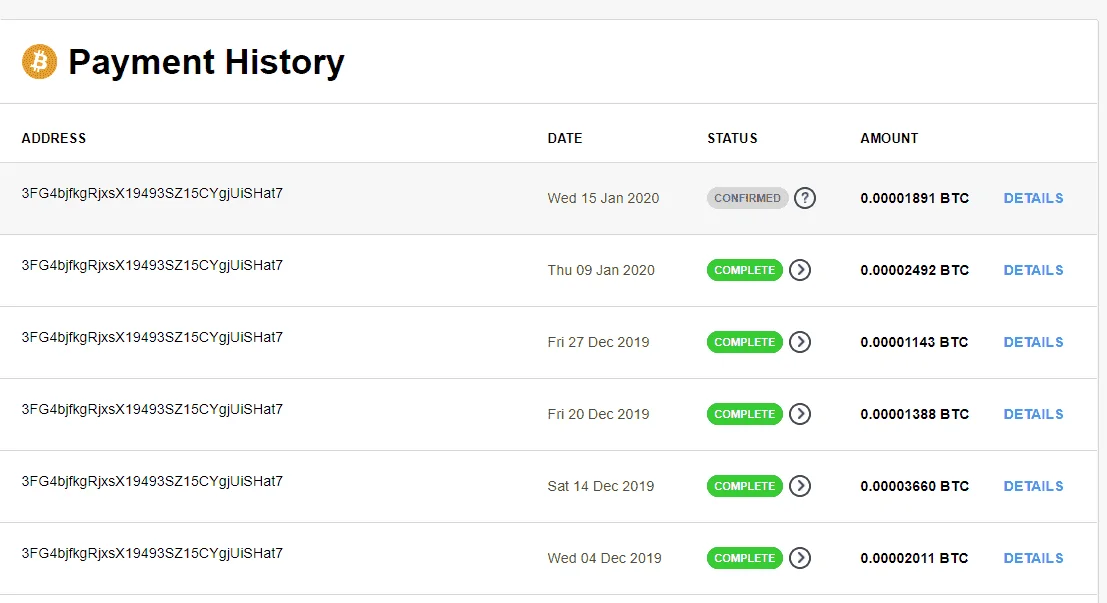The height and width of the screenshot is (603, 1107).
Task: Open the arrow icon for the Sat 14 Dec 2019 payment
Action: 800,486
